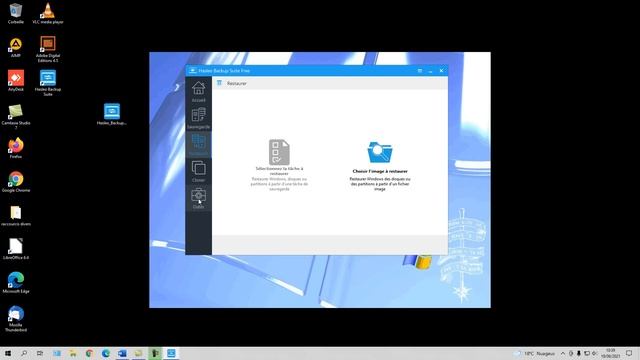This screenshot has height=360, width=640.
Task: Open Hasleo Backup Suite desktop shortcut
Action: [48, 83]
